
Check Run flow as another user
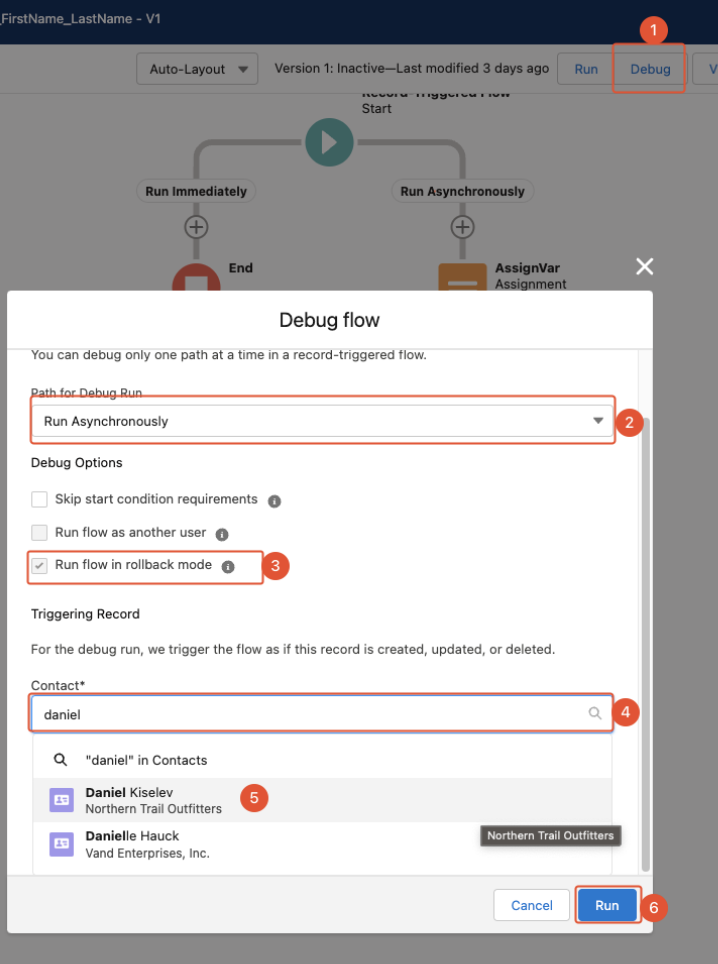pos(40,533)
